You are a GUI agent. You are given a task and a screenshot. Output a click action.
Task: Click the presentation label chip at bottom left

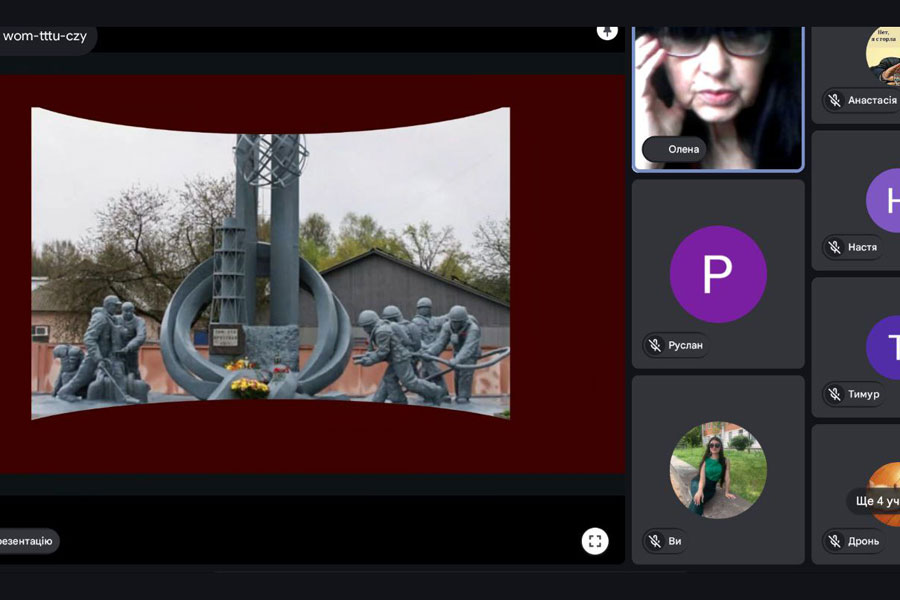27,541
